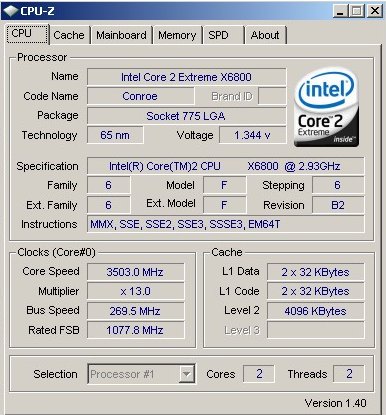Click the Bus Speed value 269.5 MHz
The image size is (386, 415).
[135, 311]
